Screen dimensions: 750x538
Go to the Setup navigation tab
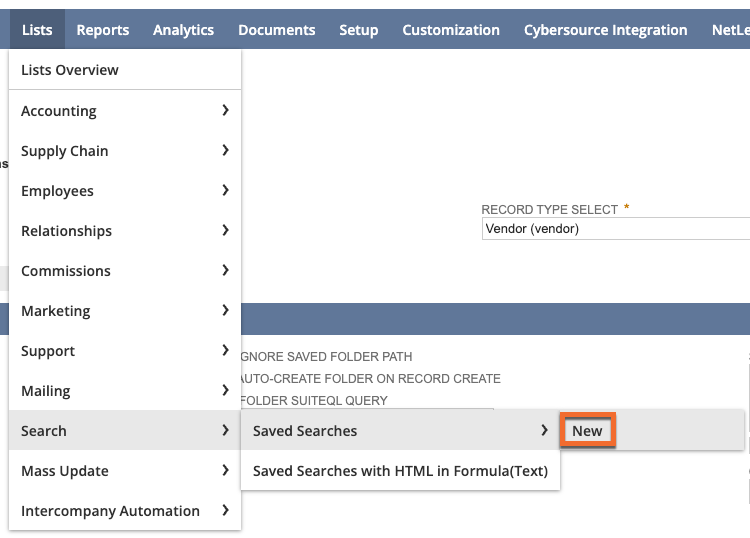[358, 30]
